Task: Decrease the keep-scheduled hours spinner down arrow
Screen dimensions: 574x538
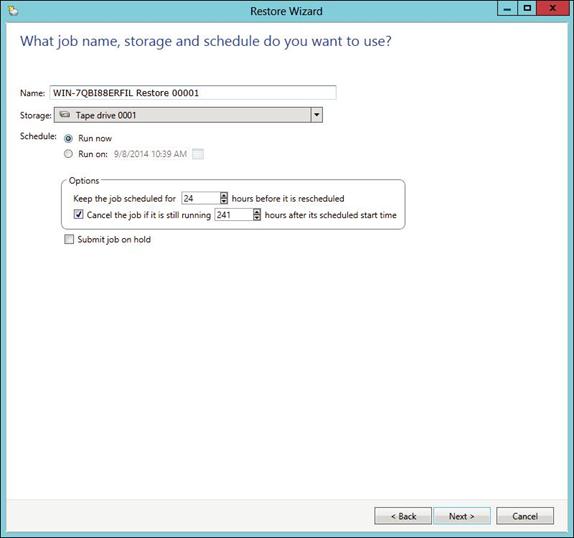Action: coord(224,201)
